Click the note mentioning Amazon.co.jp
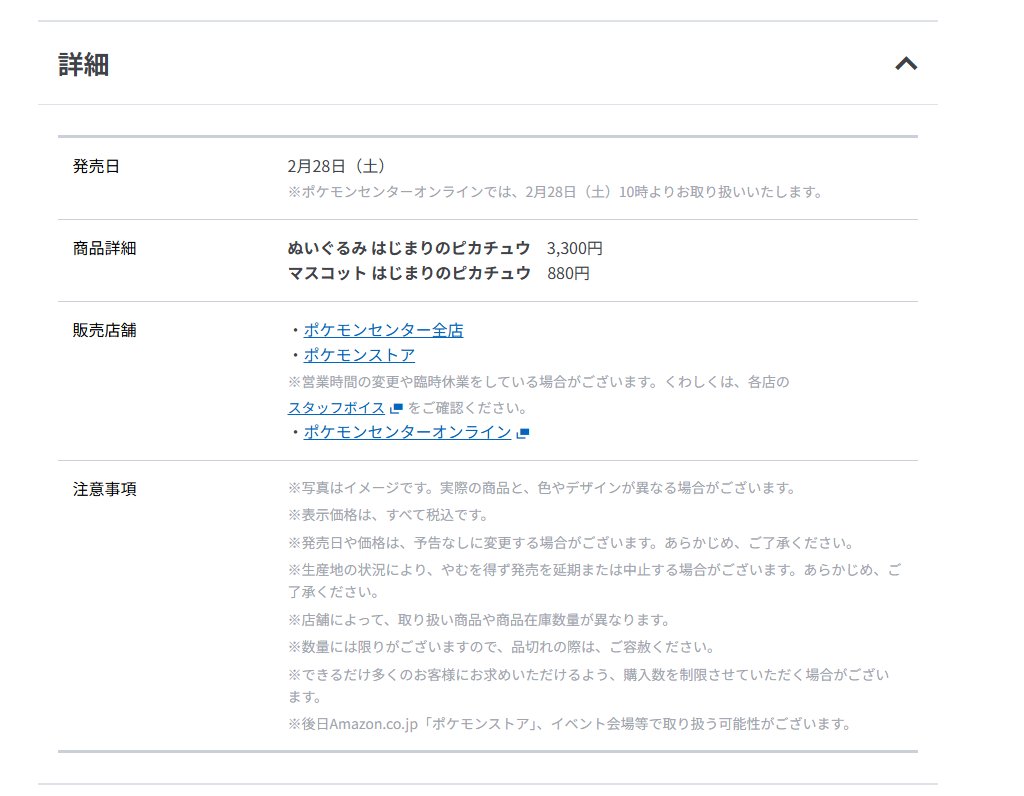Viewport: 1024px width, 796px height. tap(569, 724)
